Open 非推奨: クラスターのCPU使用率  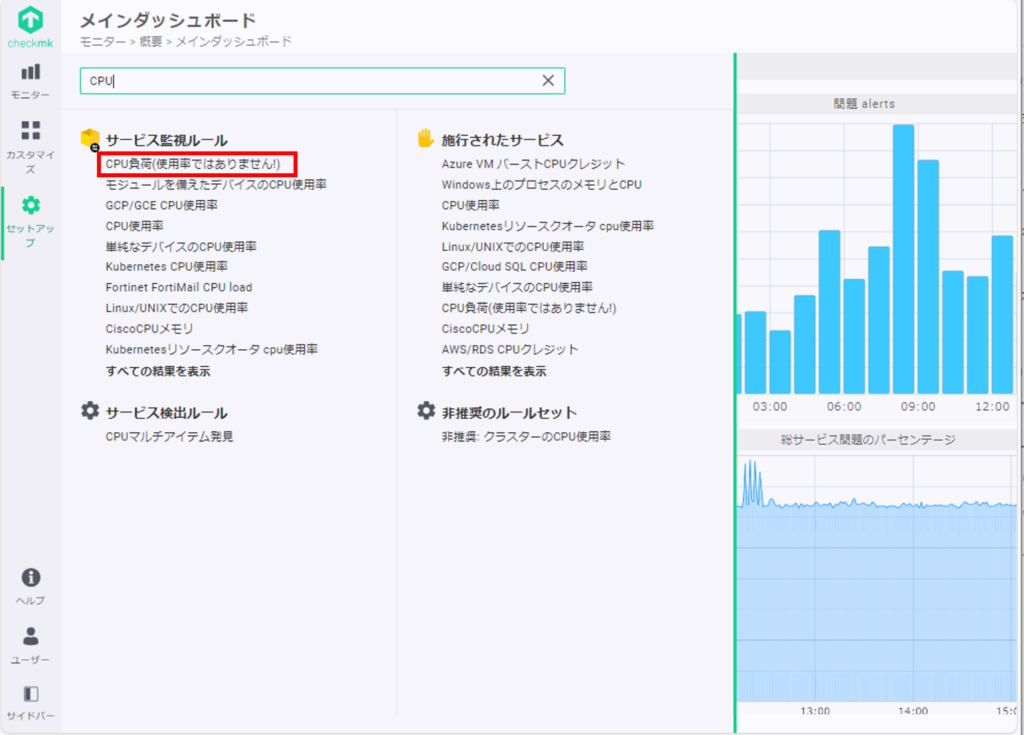[526, 436]
